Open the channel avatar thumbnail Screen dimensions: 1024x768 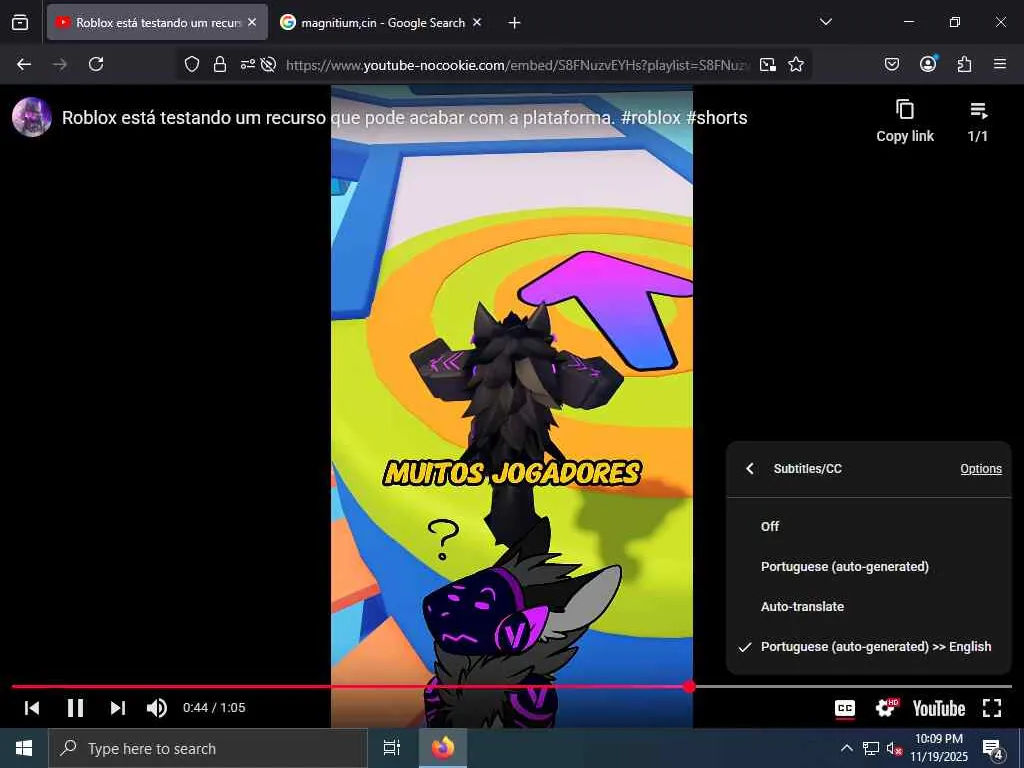pyautogui.click(x=32, y=117)
